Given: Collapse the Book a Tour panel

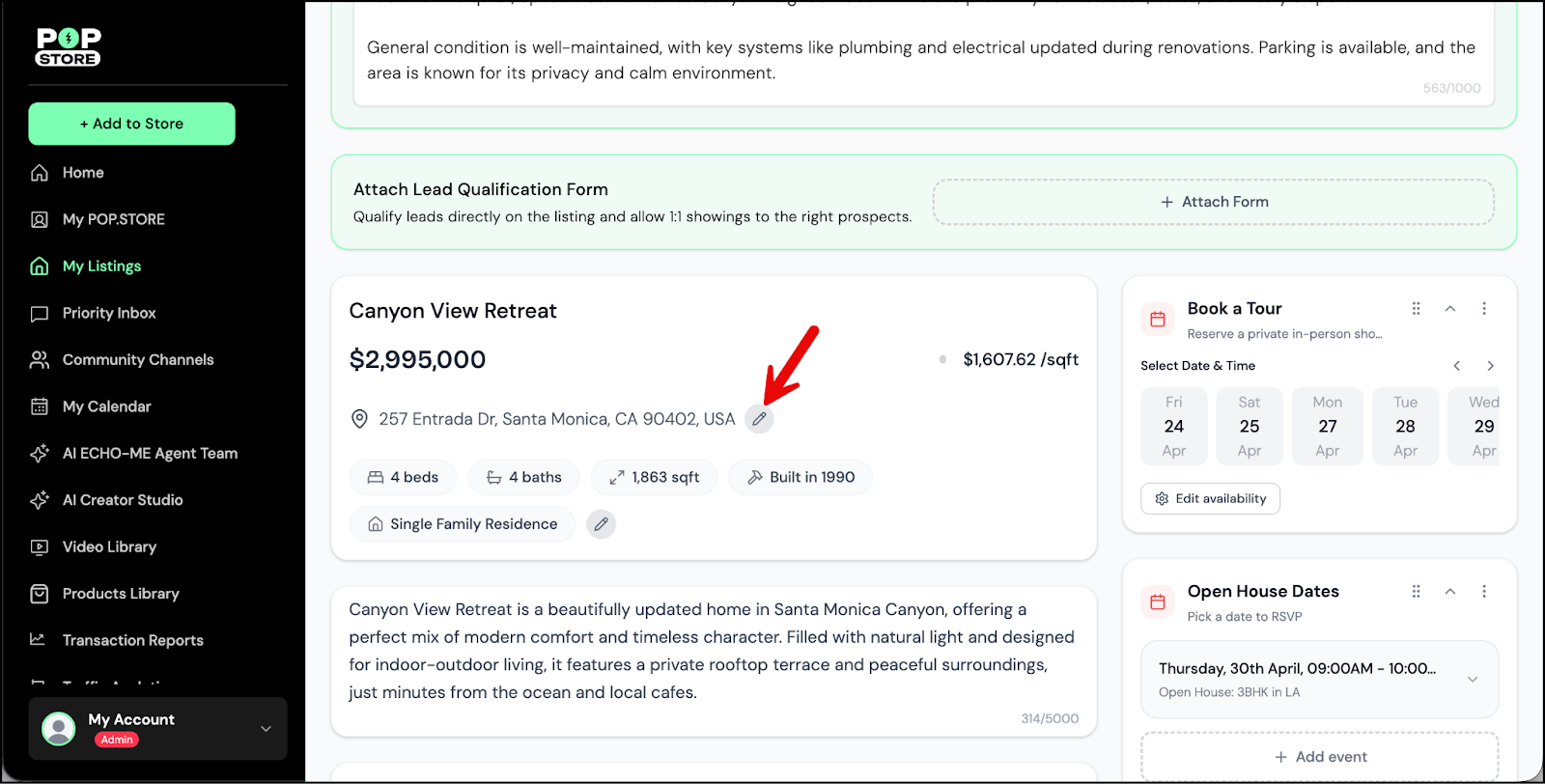Looking at the screenshot, I should [1449, 309].
